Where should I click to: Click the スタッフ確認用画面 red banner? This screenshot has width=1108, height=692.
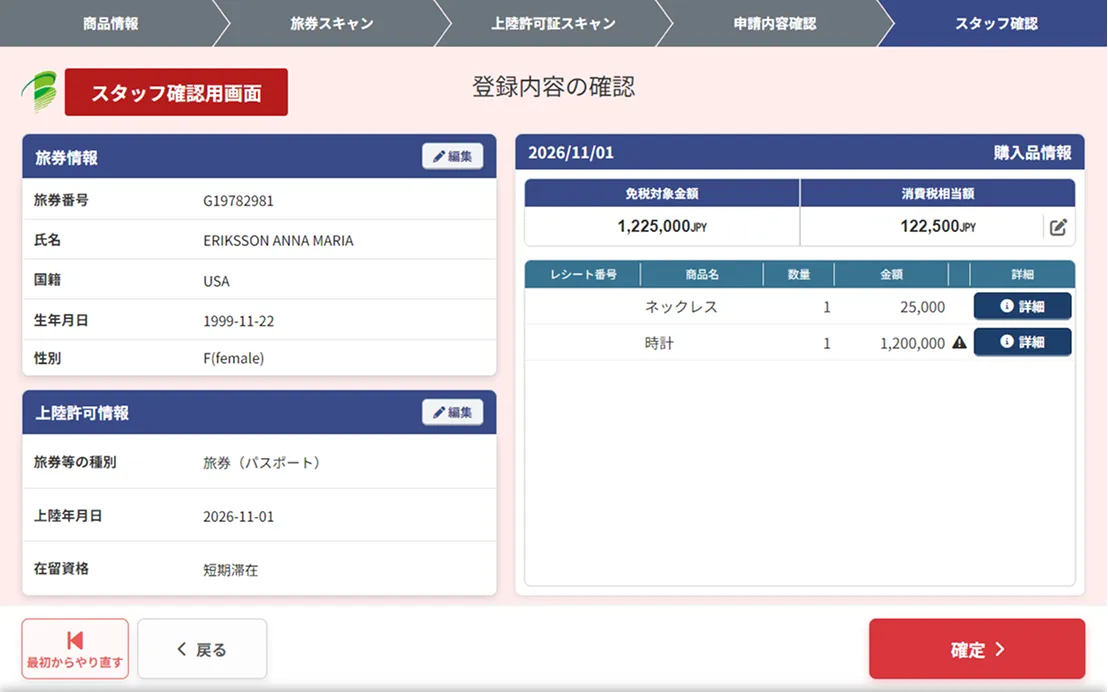coord(176,93)
